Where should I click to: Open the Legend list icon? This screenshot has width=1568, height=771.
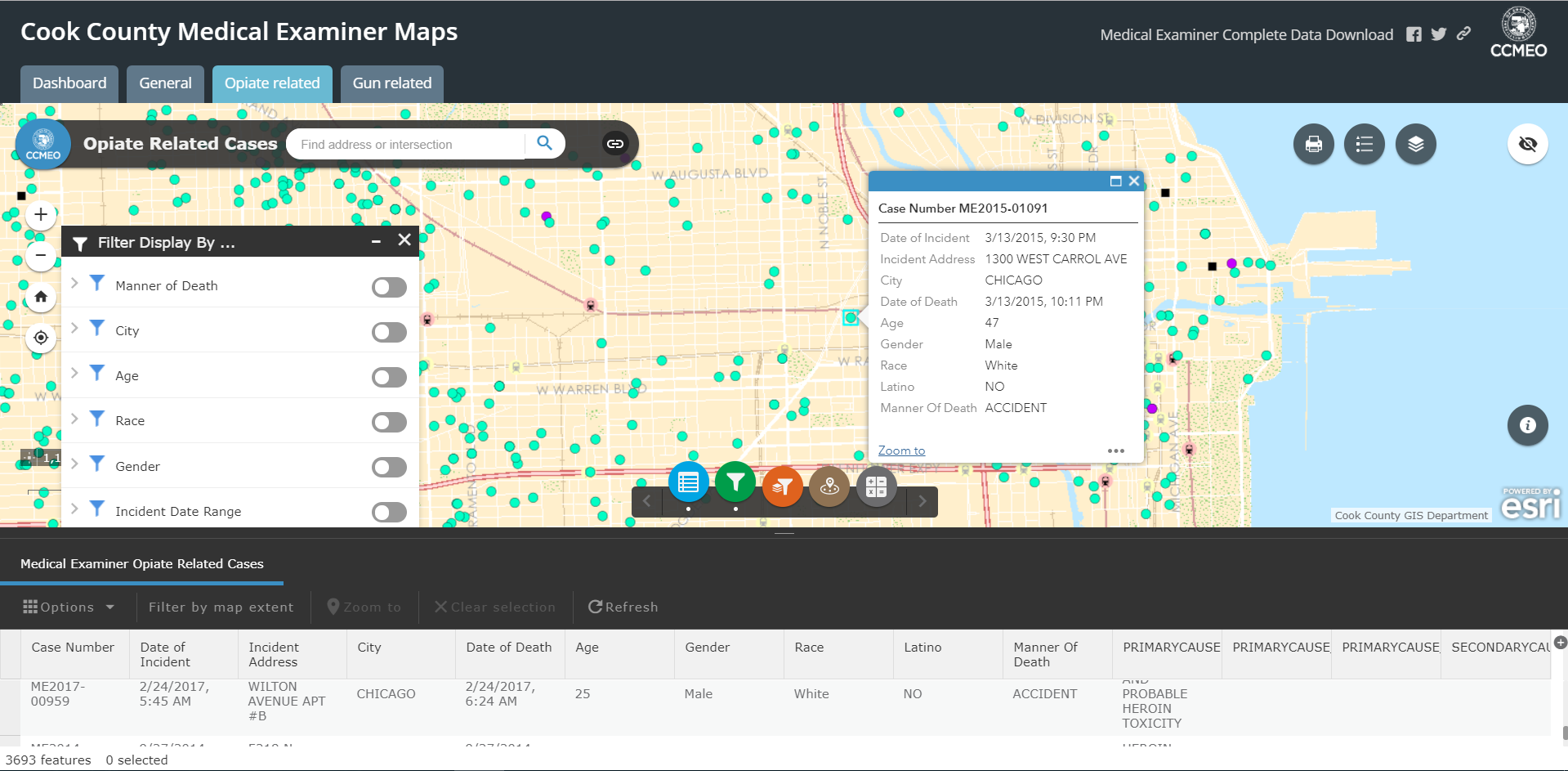(x=1364, y=145)
